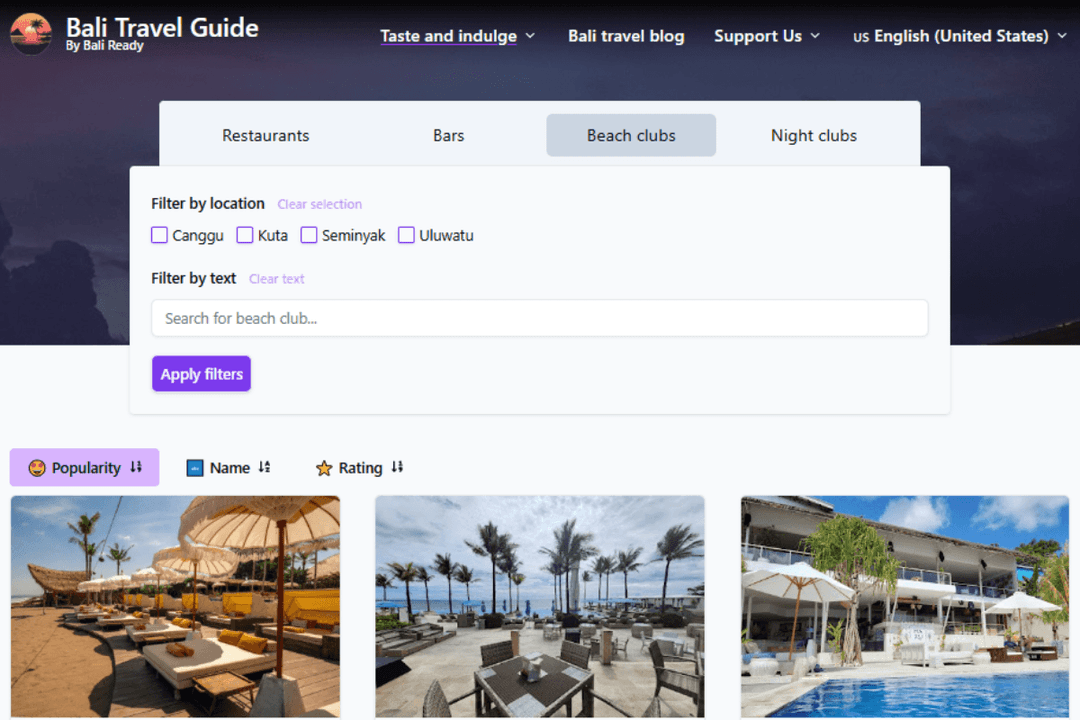Image resolution: width=1080 pixels, height=720 pixels.
Task: Click the blue Name sort icon
Action: [194, 467]
